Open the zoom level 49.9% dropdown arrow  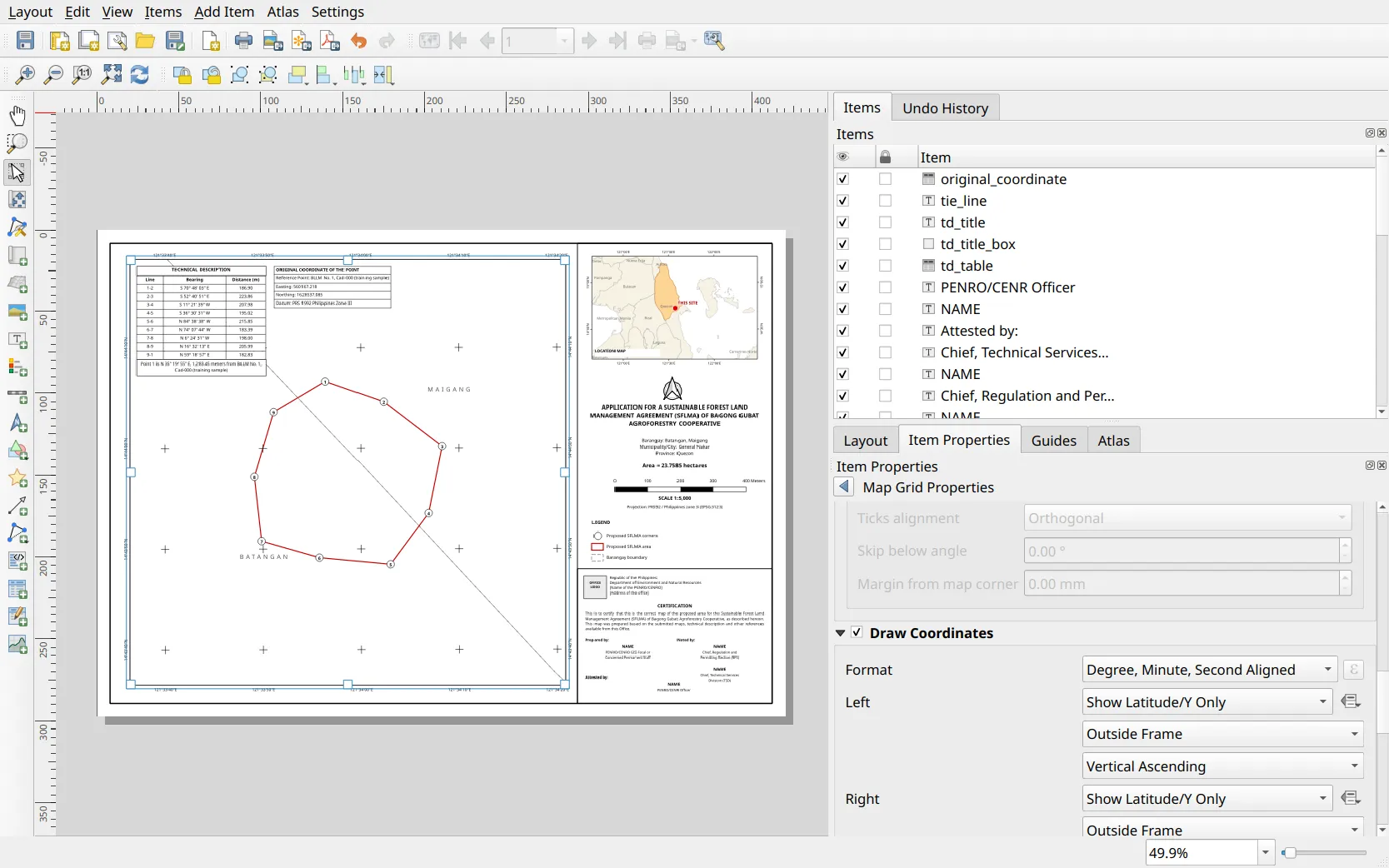pos(1266,853)
